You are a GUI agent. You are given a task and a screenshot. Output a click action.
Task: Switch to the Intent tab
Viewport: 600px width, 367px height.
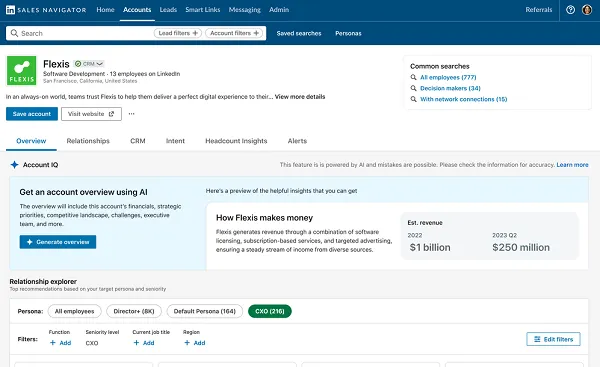click(x=175, y=141)
